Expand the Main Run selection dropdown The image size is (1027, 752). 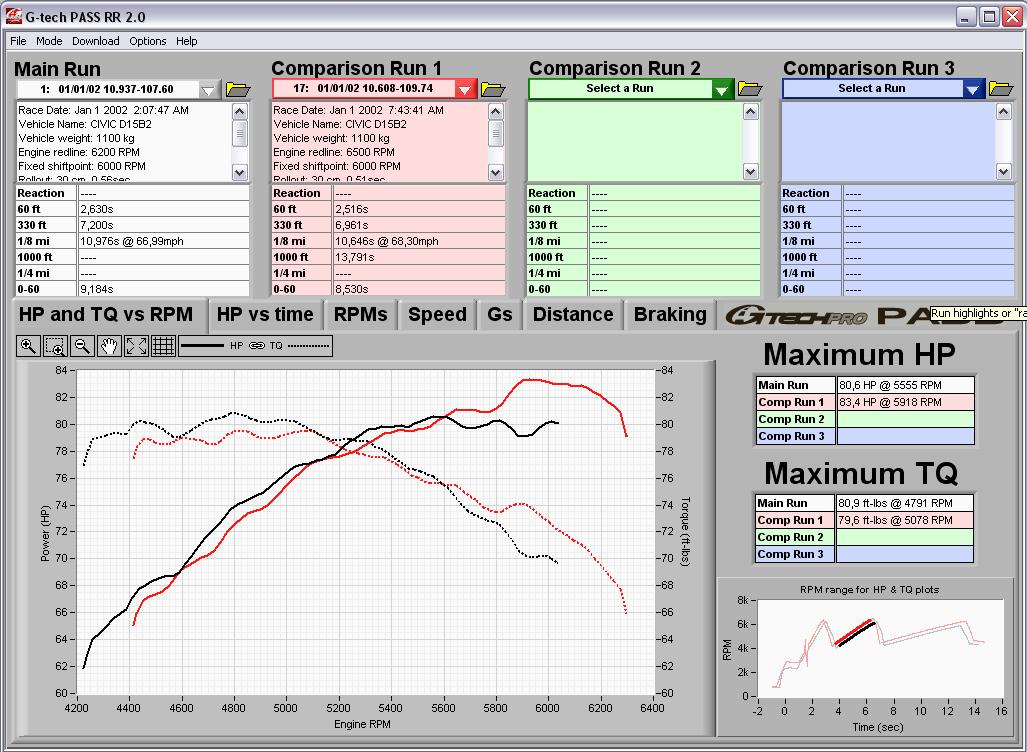pyautogui.click(x=208, y=90)
